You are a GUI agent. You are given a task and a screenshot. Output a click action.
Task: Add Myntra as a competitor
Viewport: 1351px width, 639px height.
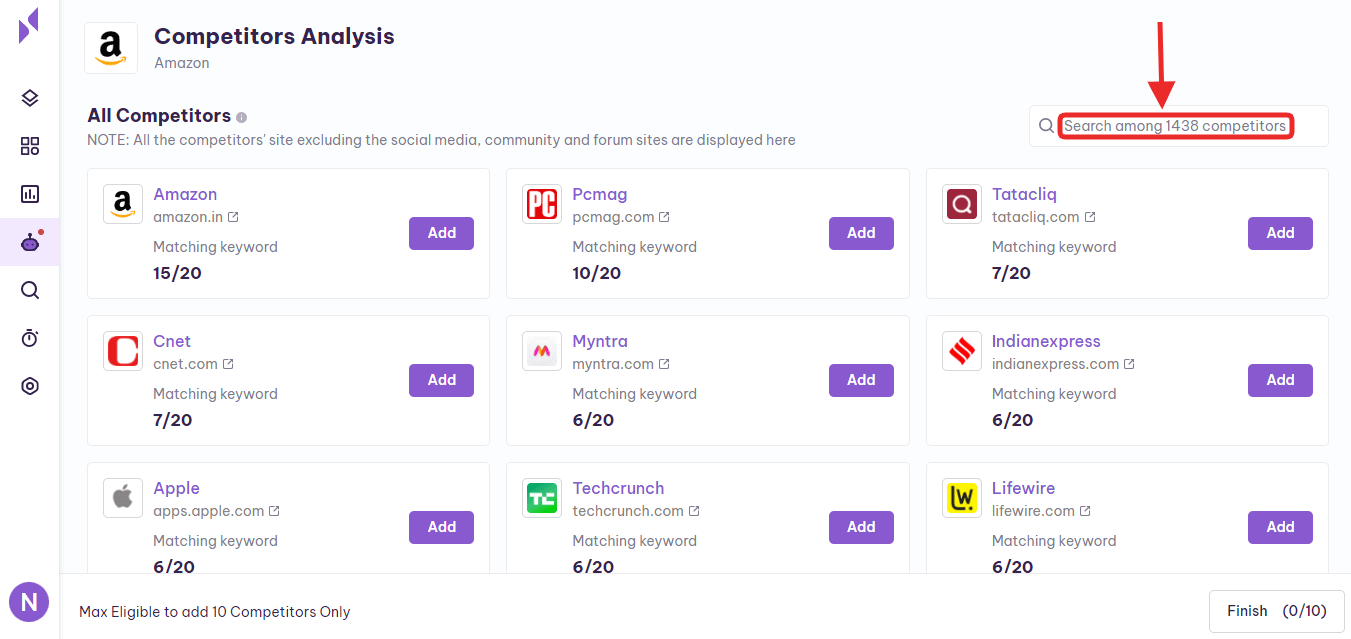tap(860, 380)
